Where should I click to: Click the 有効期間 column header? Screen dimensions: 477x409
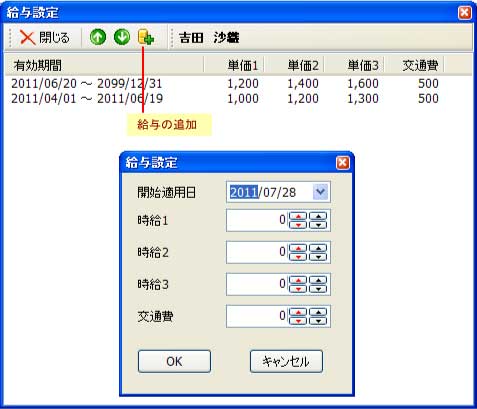point(104,65)
